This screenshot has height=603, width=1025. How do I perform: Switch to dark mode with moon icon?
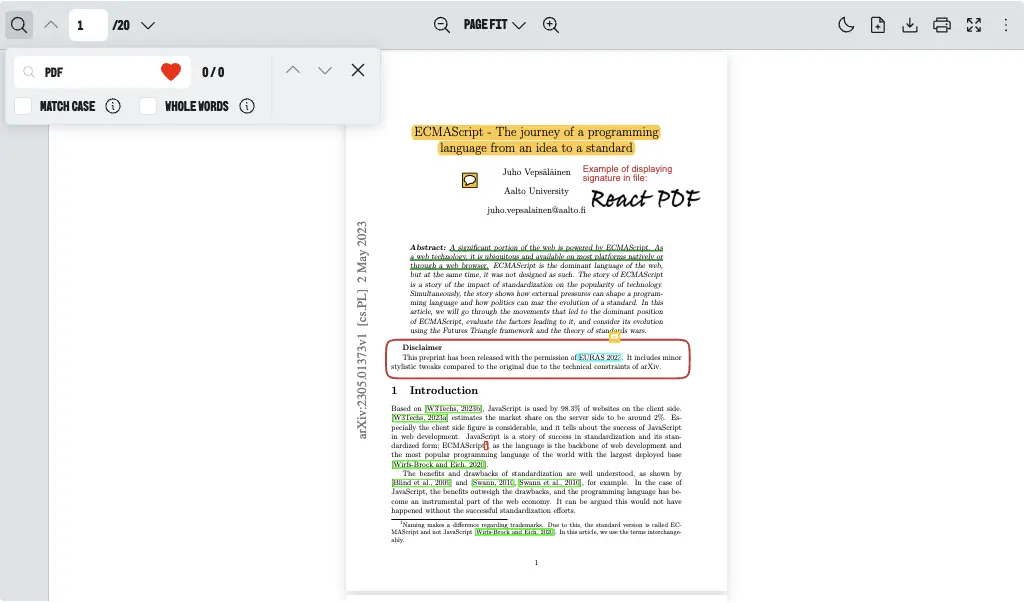[x=846, y=25]
